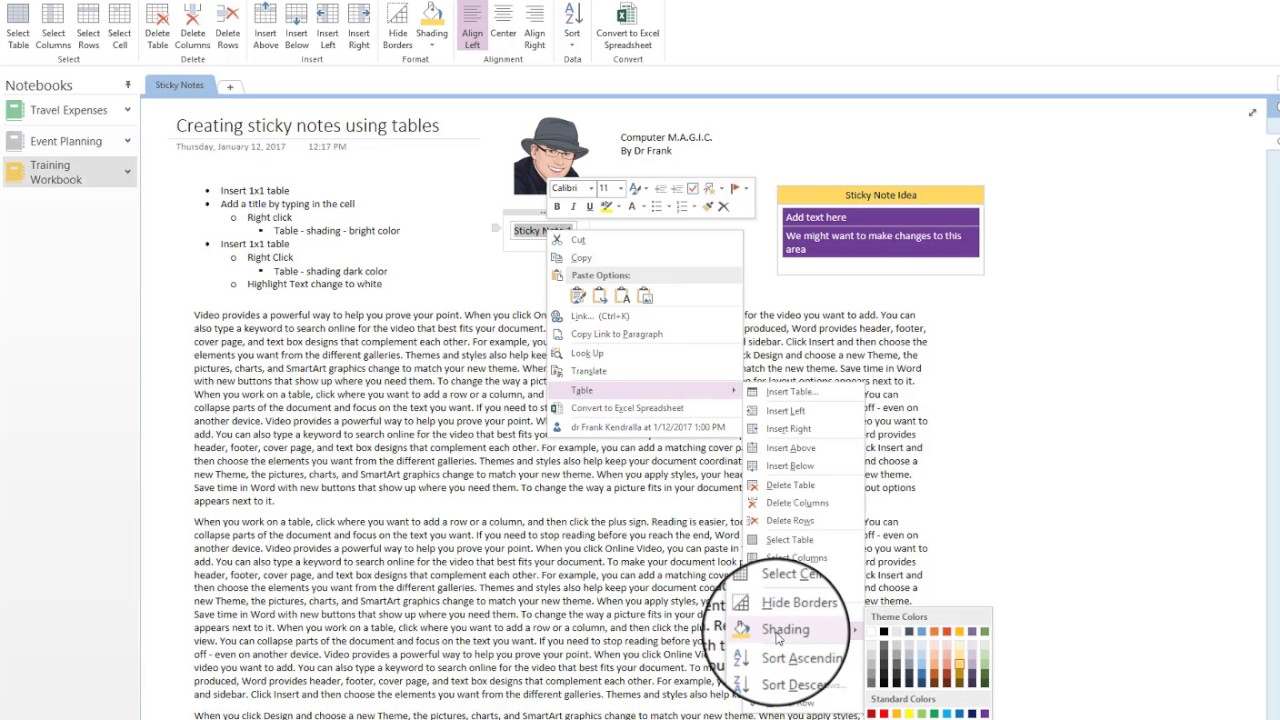Click Delete Columns in the ribbon
The height and width of the screenshot is (720, 1280).
[193, 26]
